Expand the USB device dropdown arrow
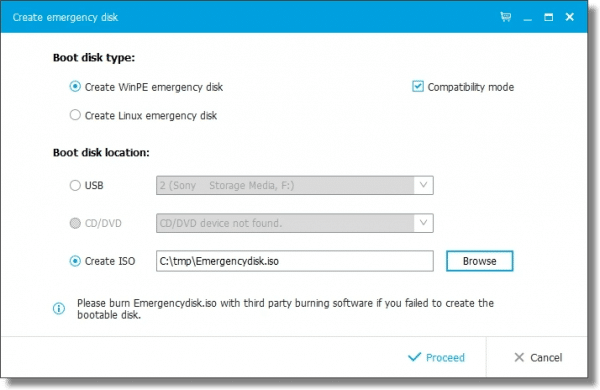This screenshot has height=390, width=600. (x=423, y=185)
